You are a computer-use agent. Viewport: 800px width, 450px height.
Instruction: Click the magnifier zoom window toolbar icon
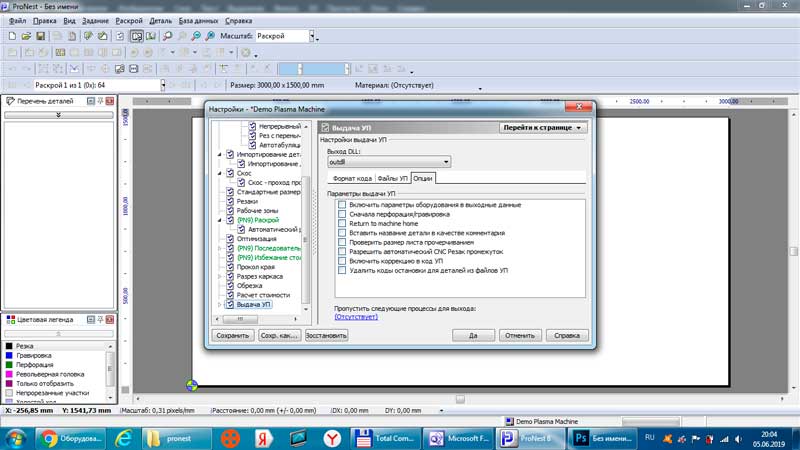(x=168, y=36)
